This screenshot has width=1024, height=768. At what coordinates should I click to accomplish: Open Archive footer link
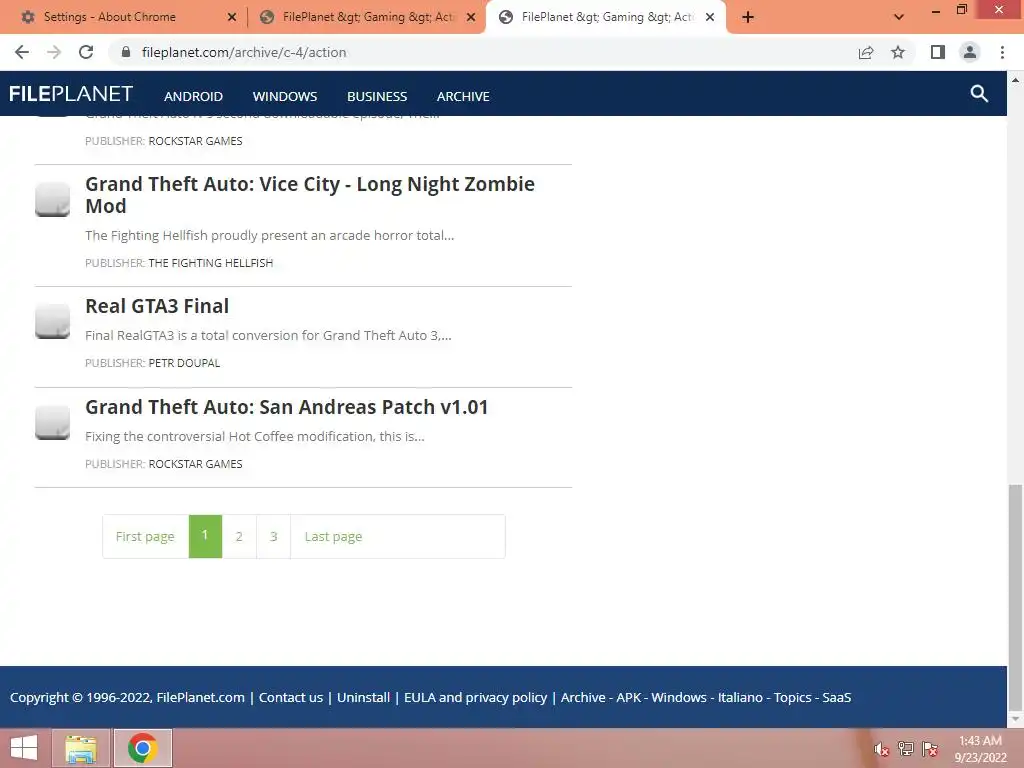point(583,697)
